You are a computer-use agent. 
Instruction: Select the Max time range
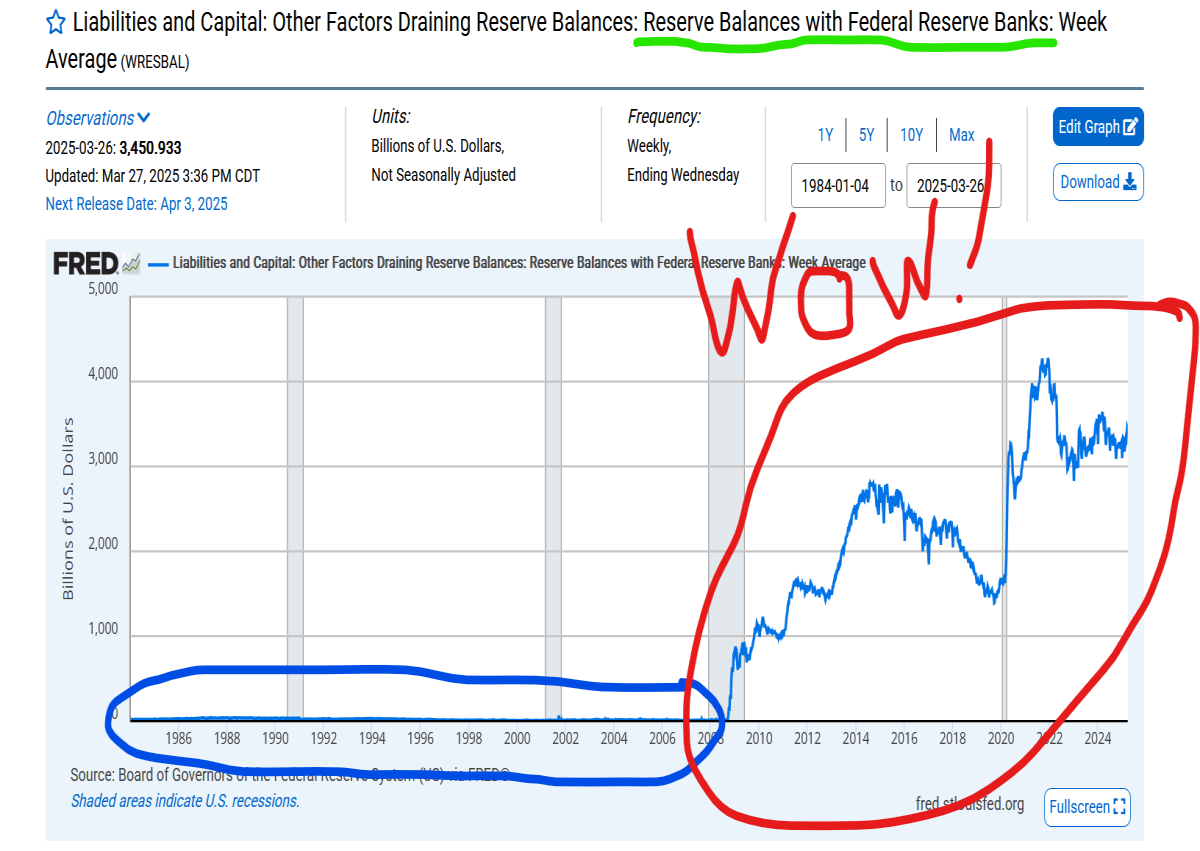pyautogui.click(x=961, y=135)
